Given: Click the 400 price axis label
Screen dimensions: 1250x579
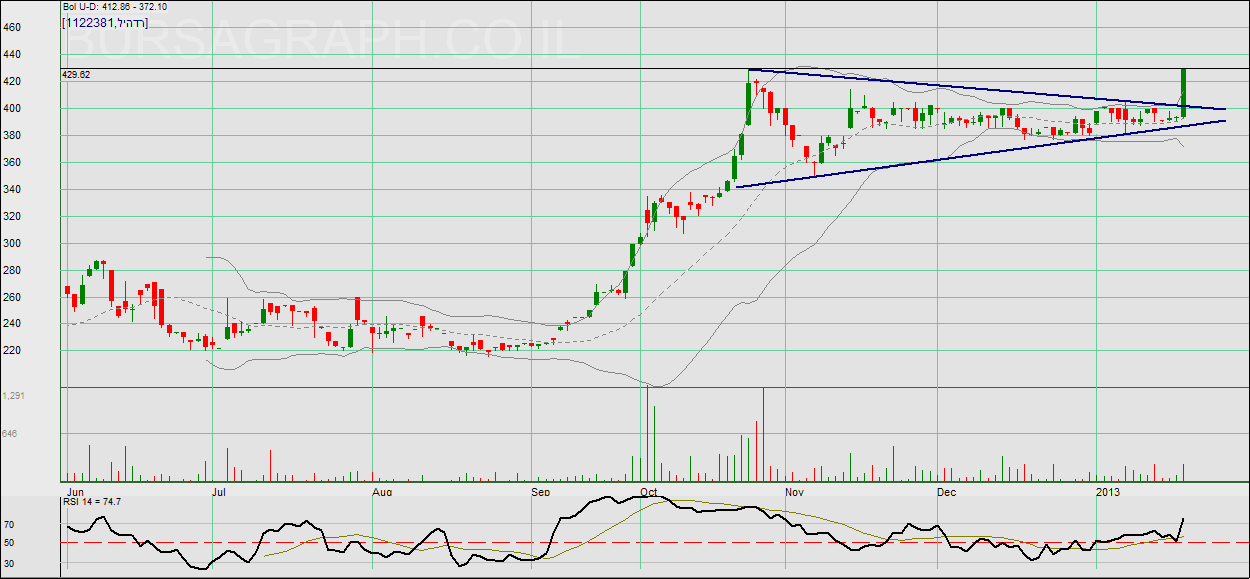Looking at the screenshot, I should (x=12, y=108).
